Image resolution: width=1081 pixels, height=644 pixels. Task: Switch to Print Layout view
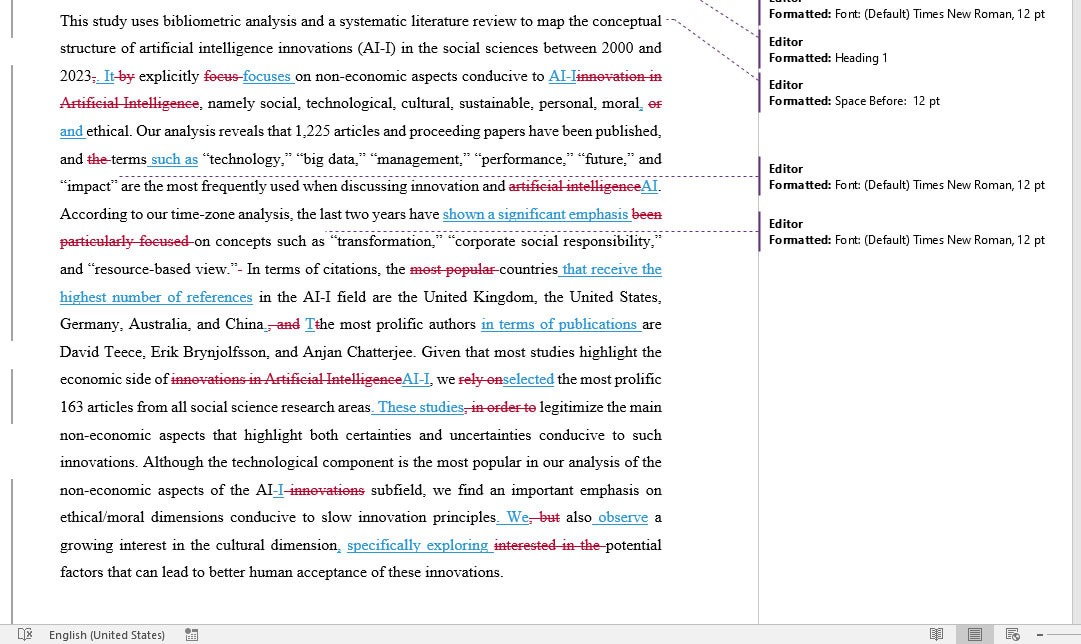[x=974, y=634]
